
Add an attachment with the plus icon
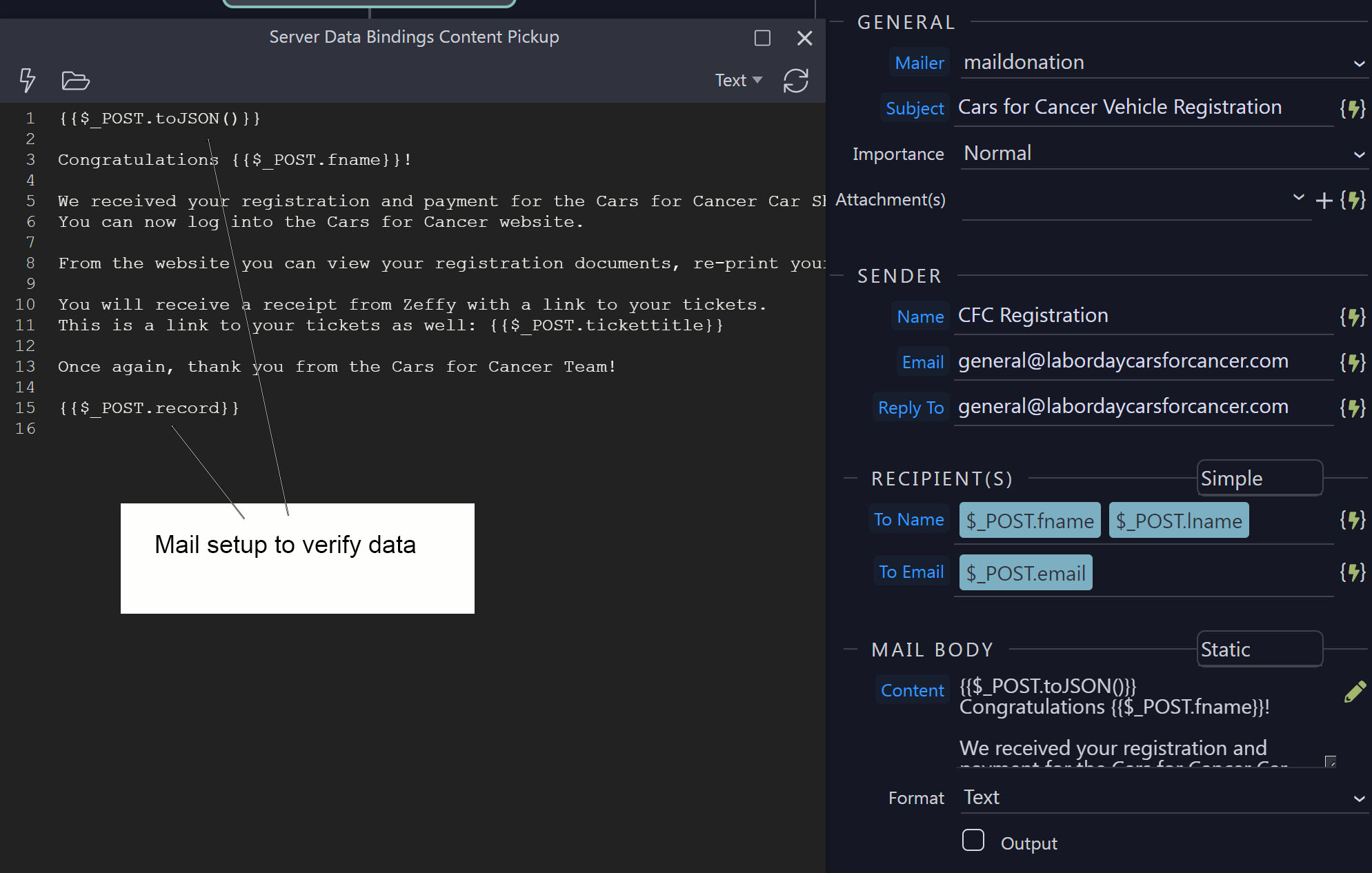[x=1324, y=200]
